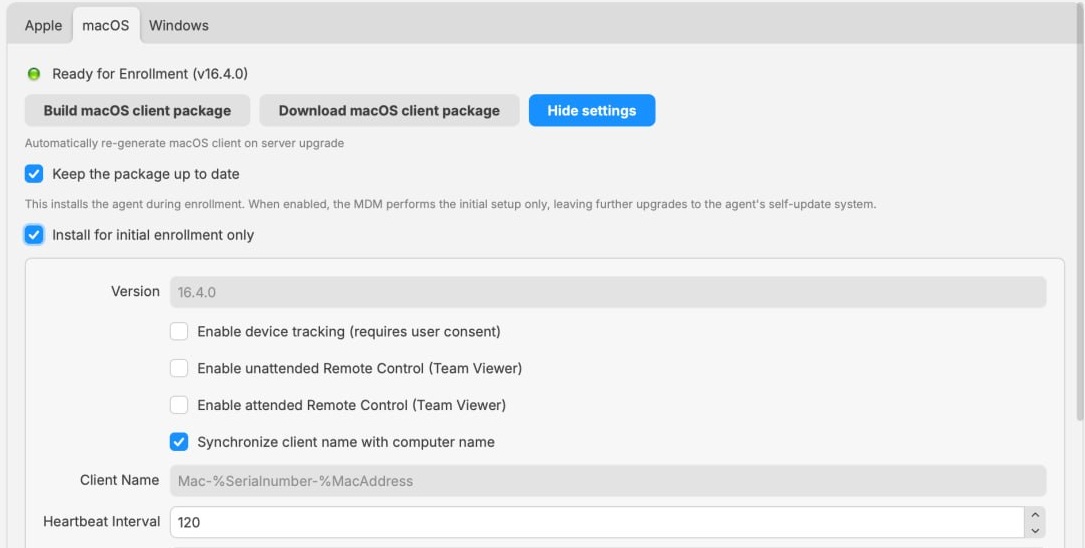Click Download macOS client package button
The width and height of the screenshot is (1085, 548).
[x=389, y=111]
